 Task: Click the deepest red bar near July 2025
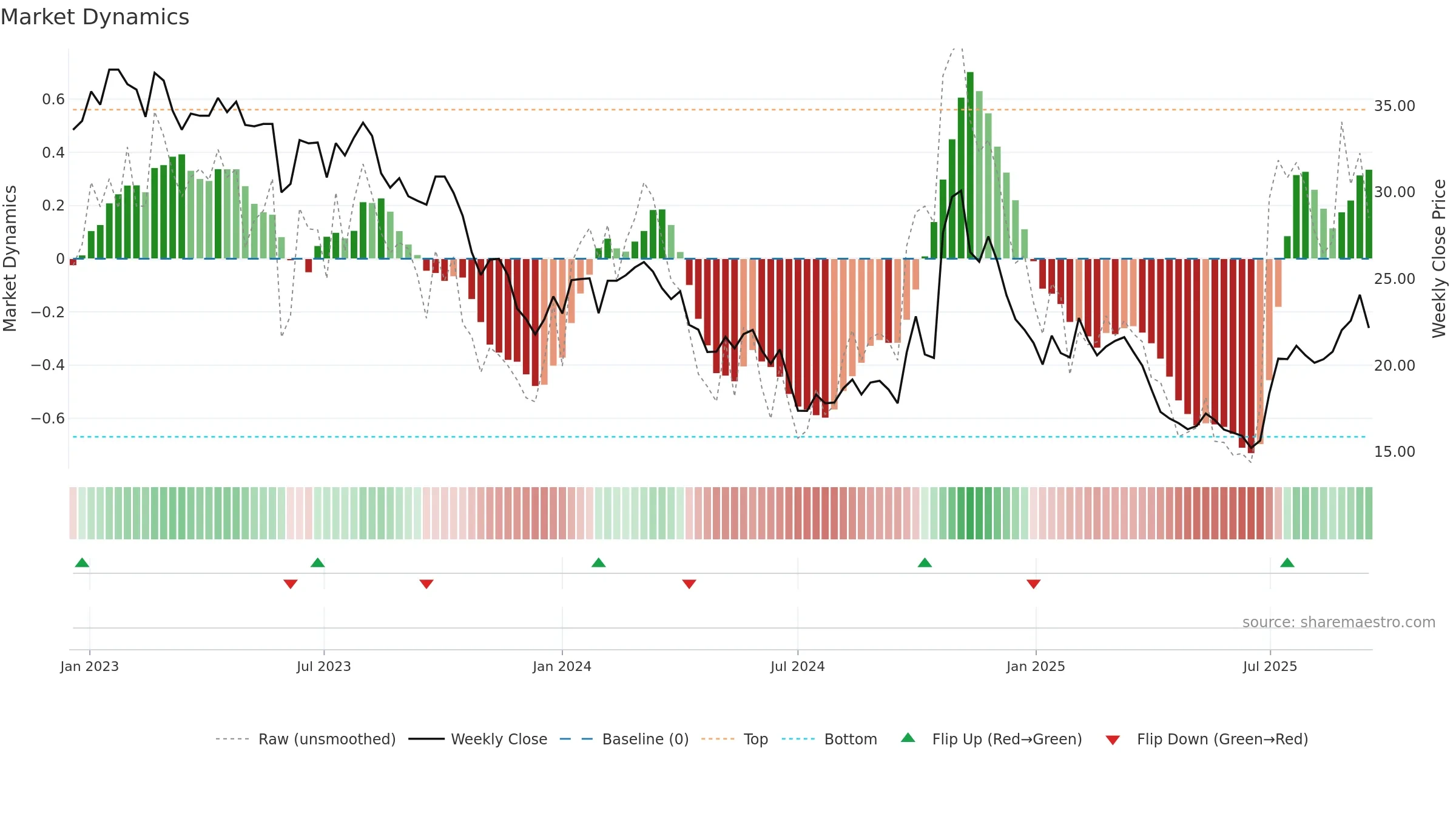click(x=1251, y=356)
